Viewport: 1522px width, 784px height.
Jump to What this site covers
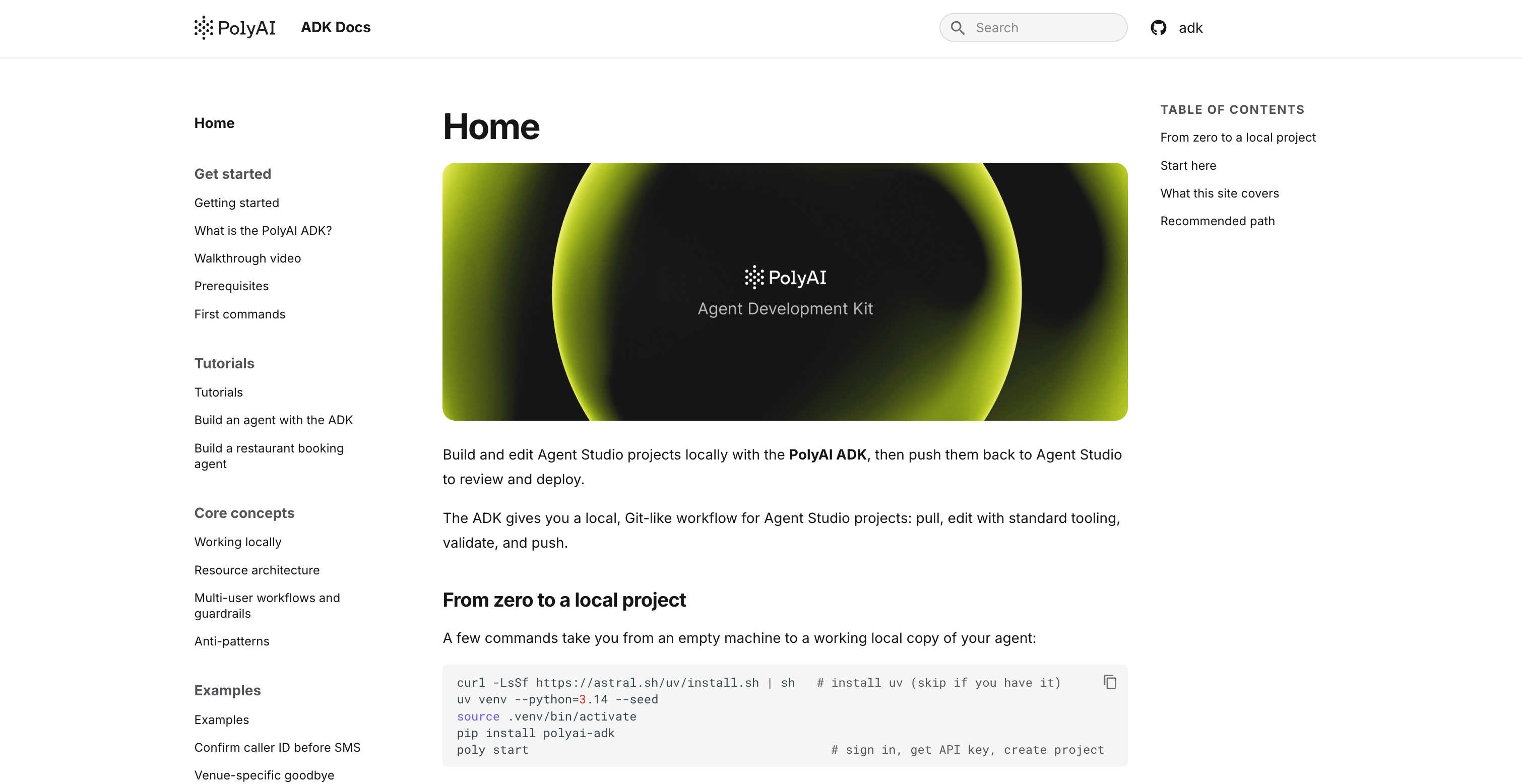[1220, 193]
